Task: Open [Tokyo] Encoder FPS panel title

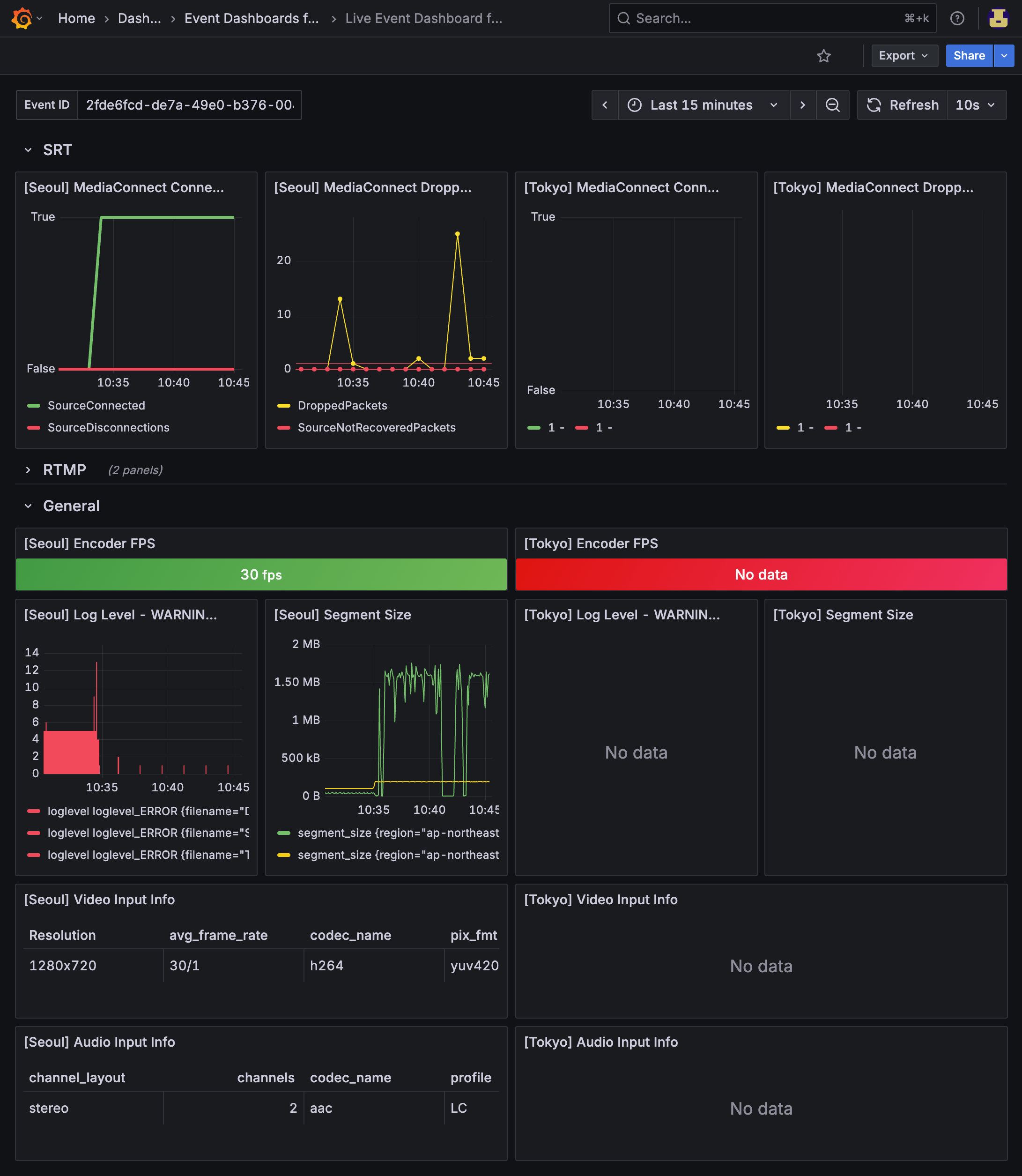Action: [x=591, y=544]
